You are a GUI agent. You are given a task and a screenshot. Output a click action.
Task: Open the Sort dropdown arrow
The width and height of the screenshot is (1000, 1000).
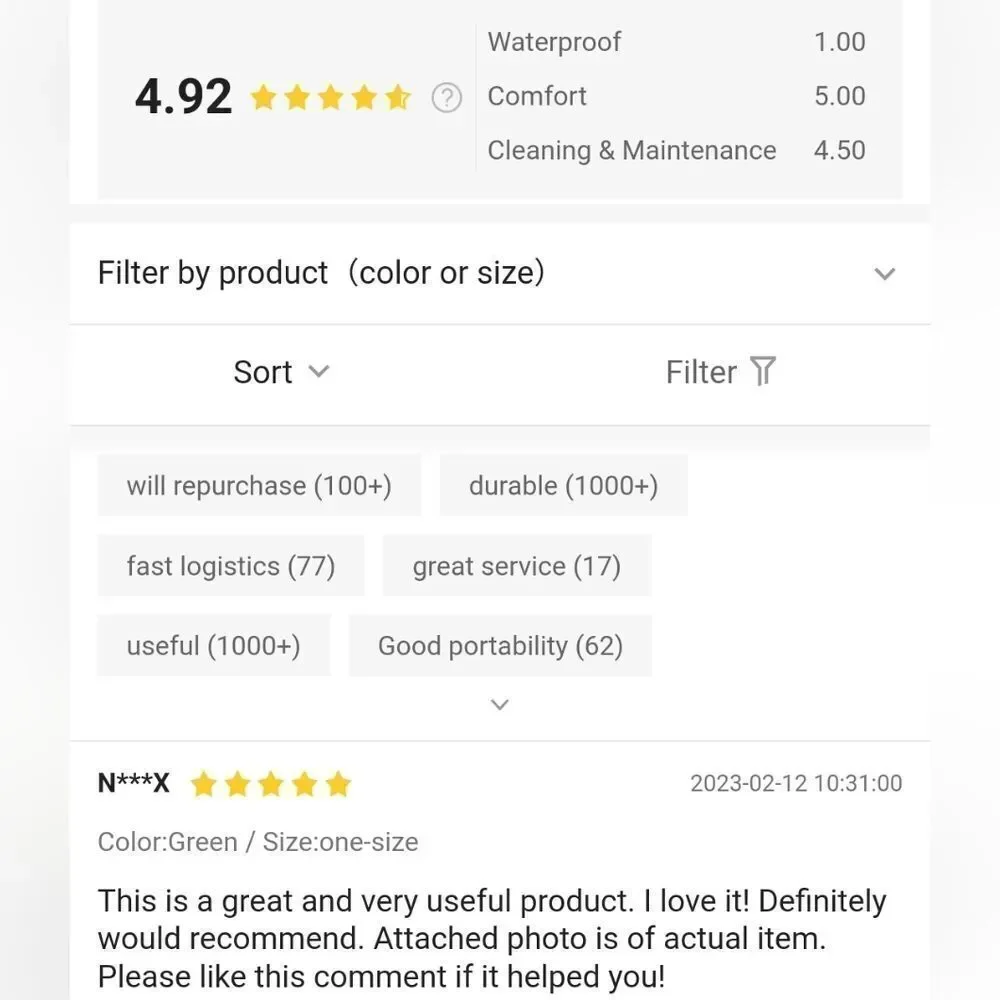[x=319, y=371]
